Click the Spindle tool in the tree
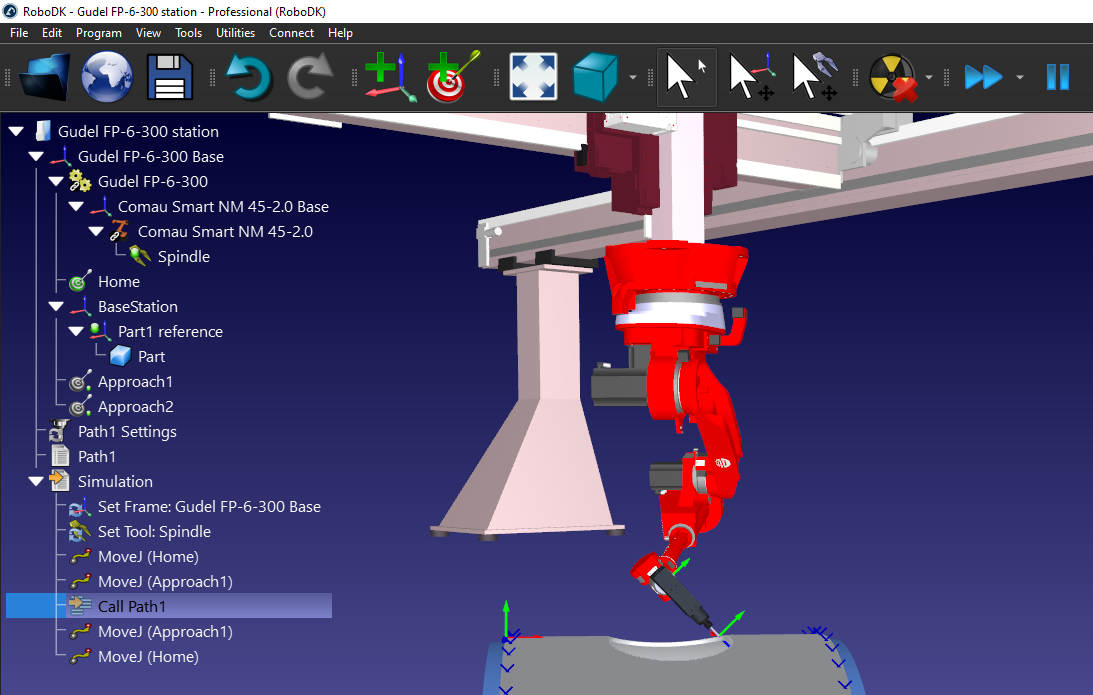Screen dimensions: 1093x695 [x=183, y=257]
